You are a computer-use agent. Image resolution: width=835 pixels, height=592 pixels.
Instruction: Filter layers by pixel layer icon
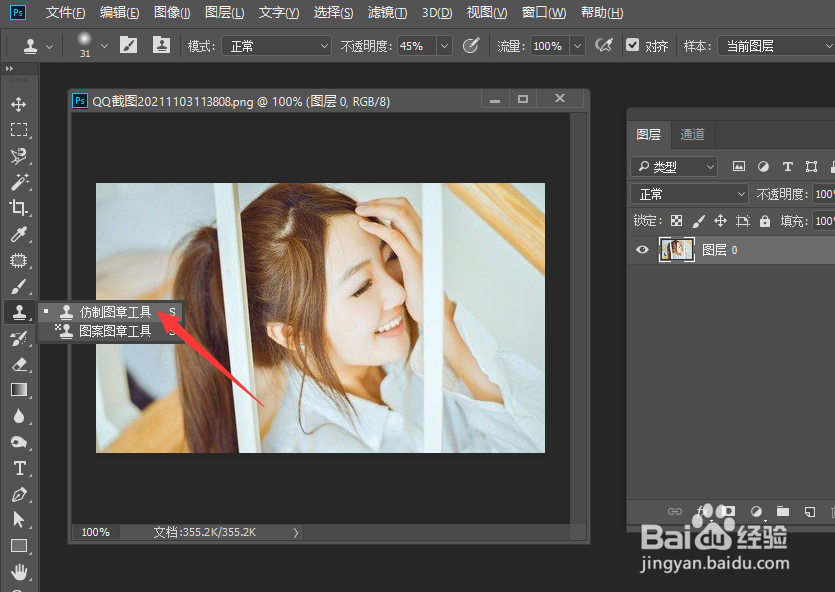(x=739, y=167)
